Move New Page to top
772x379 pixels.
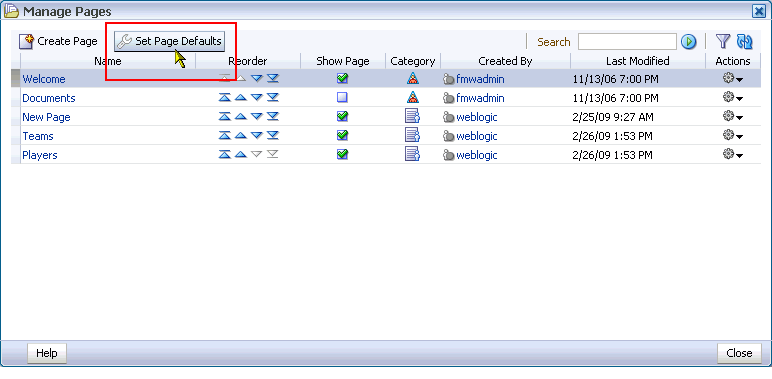point(225,117)
